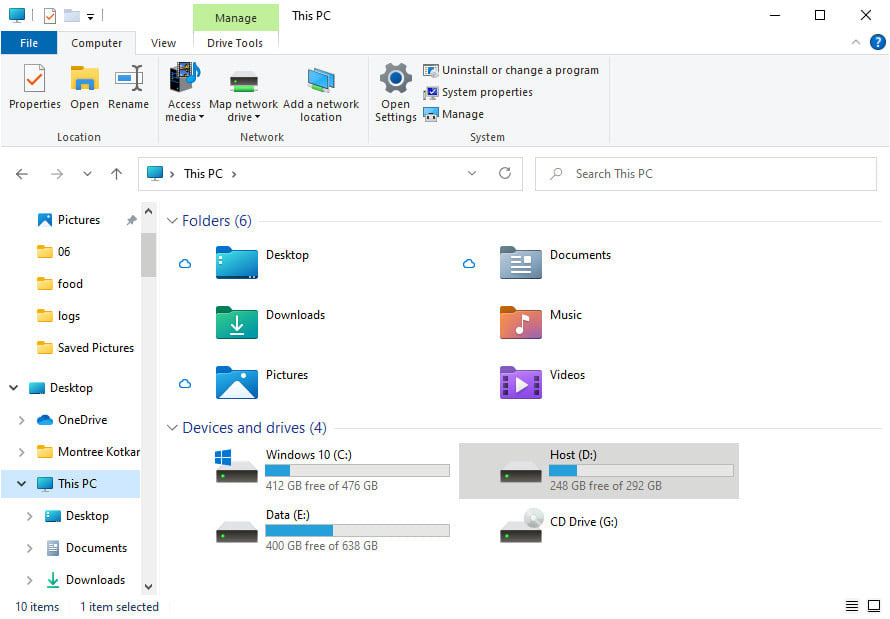
Task: Open the File menu
Action: (29, 43)
